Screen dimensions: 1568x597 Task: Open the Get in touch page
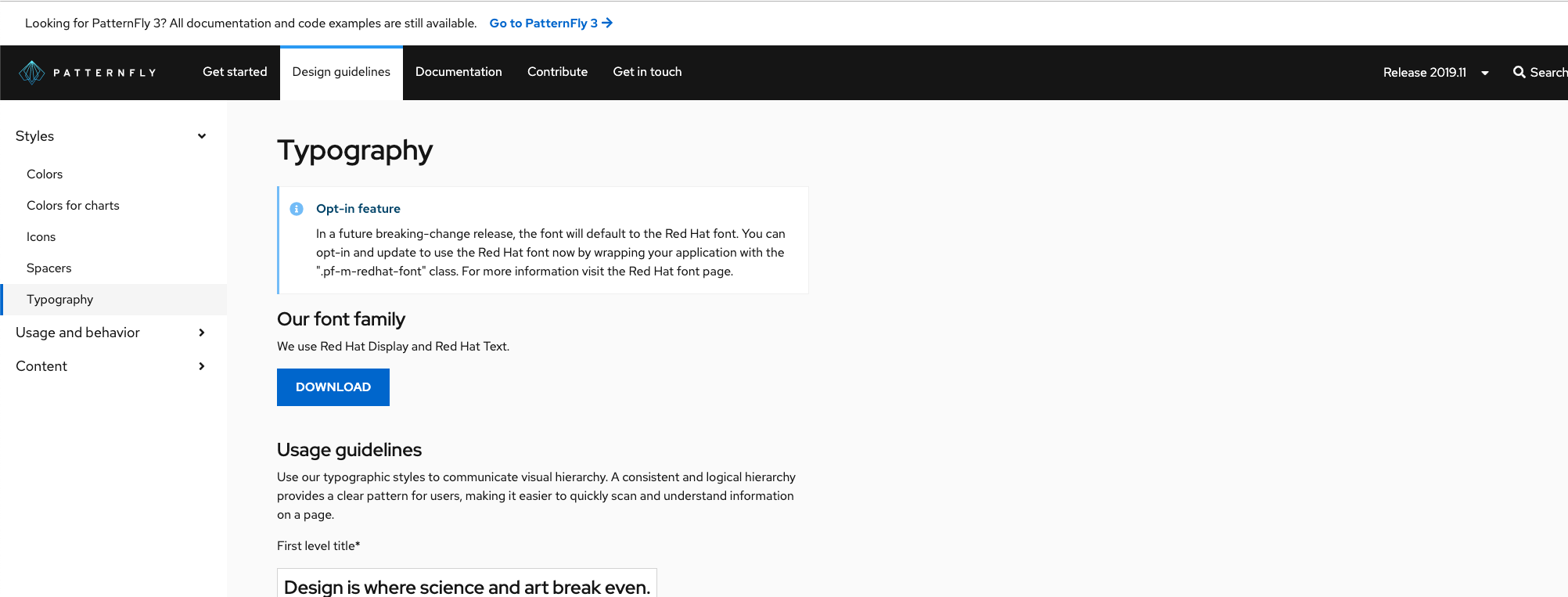pos(647,72)
